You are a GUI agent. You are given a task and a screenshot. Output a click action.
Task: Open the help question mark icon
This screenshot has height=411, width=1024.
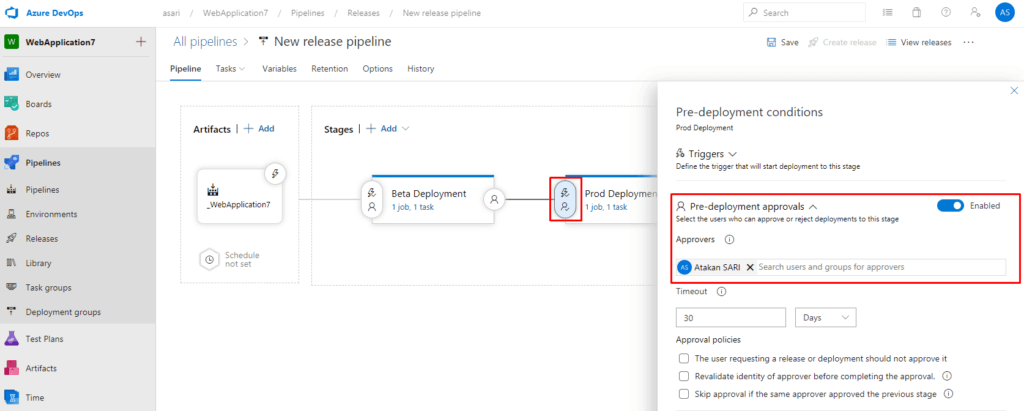pos(946,13)
